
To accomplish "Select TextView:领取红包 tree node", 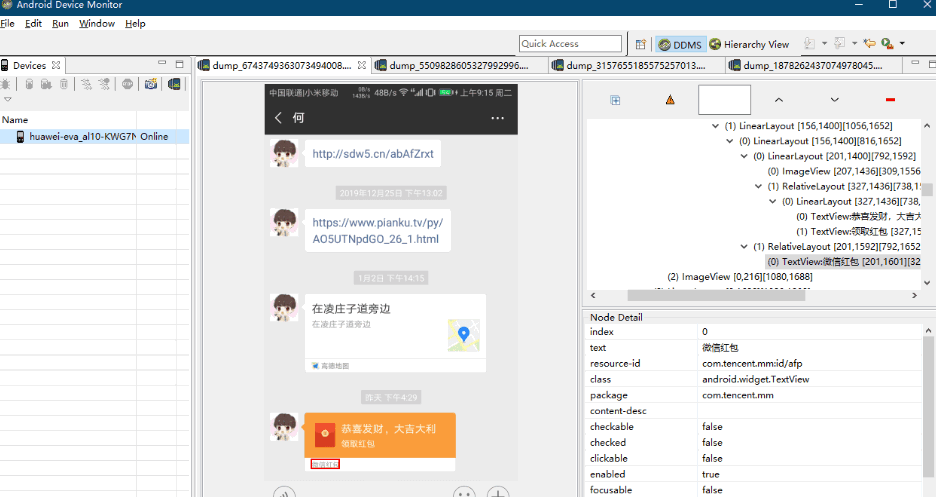I will 858,231.
